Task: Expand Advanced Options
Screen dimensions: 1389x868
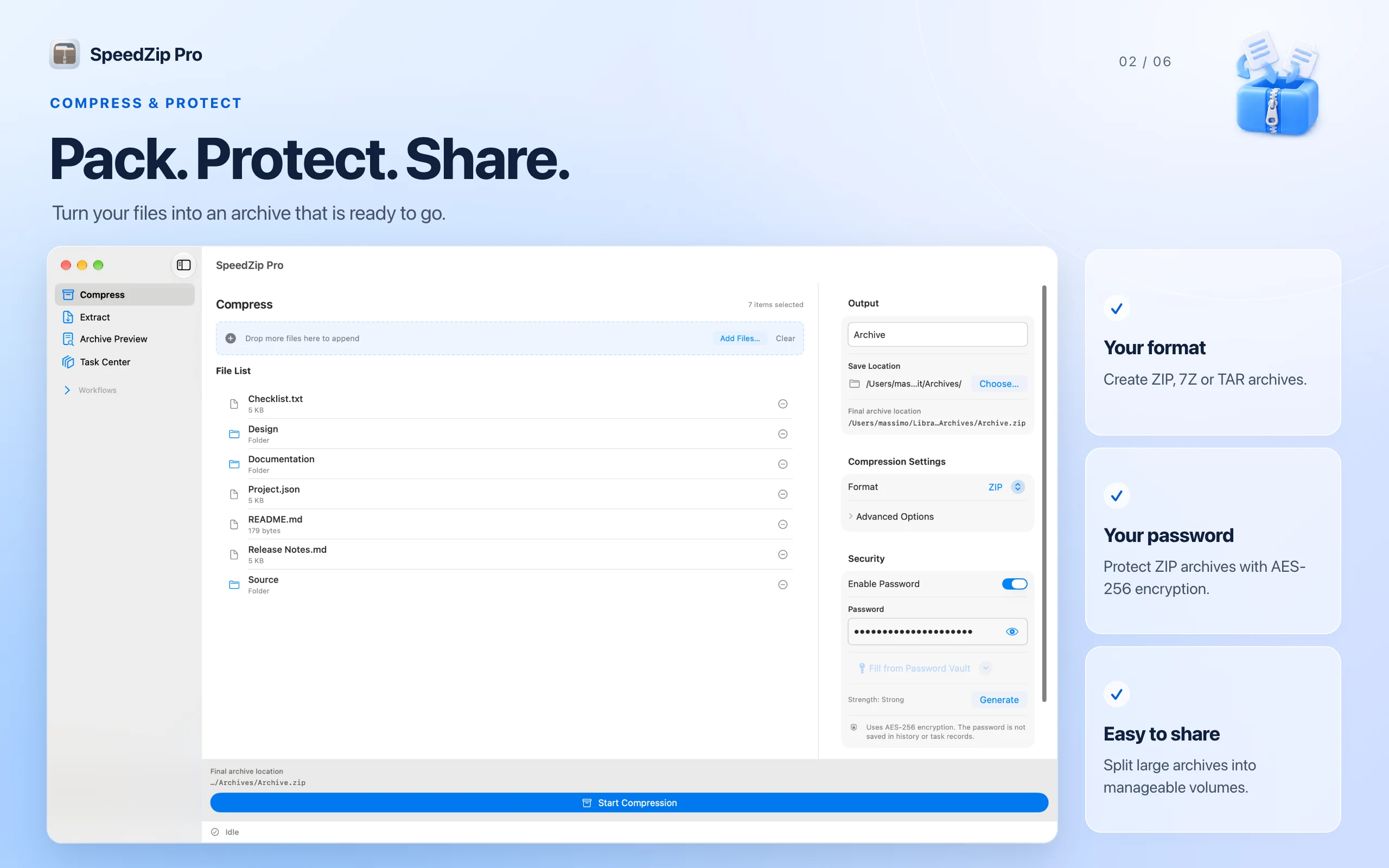Action: pyautogui.click(x=891, y=516)
